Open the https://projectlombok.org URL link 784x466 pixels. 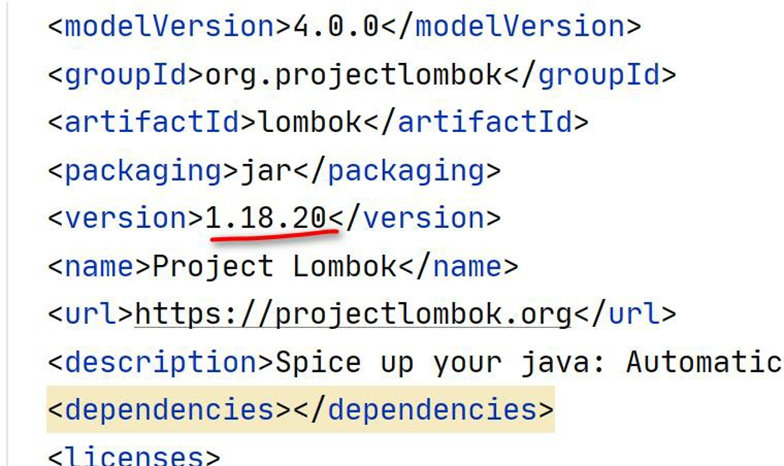(x=353, y=314)
